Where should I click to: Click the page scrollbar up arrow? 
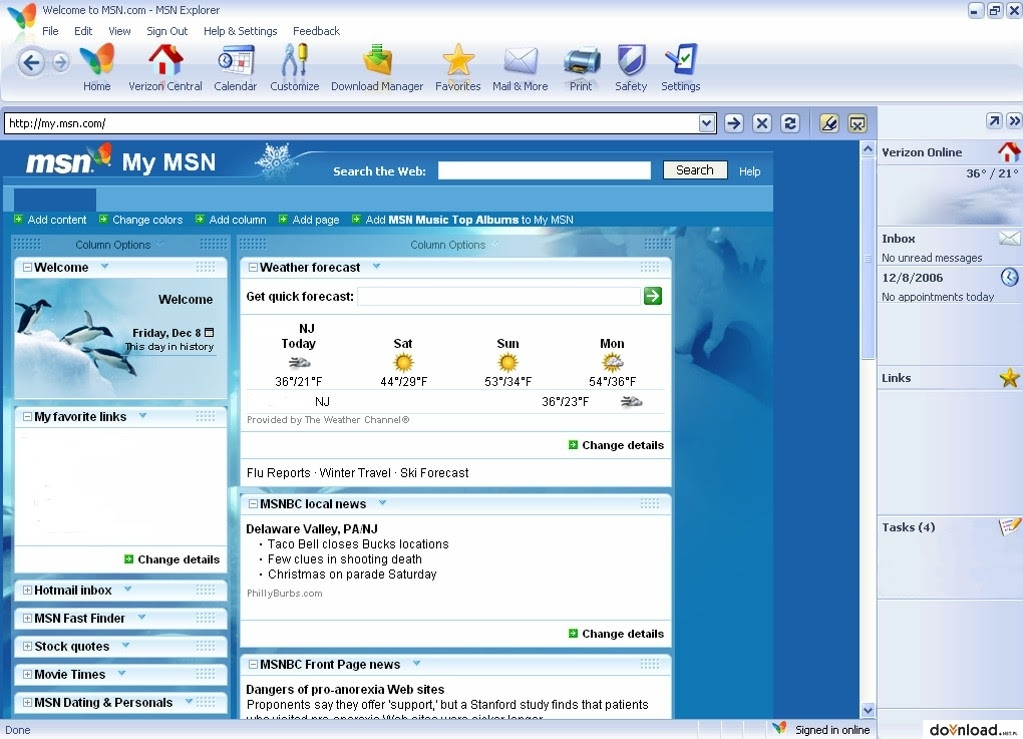tap(868, 149)
